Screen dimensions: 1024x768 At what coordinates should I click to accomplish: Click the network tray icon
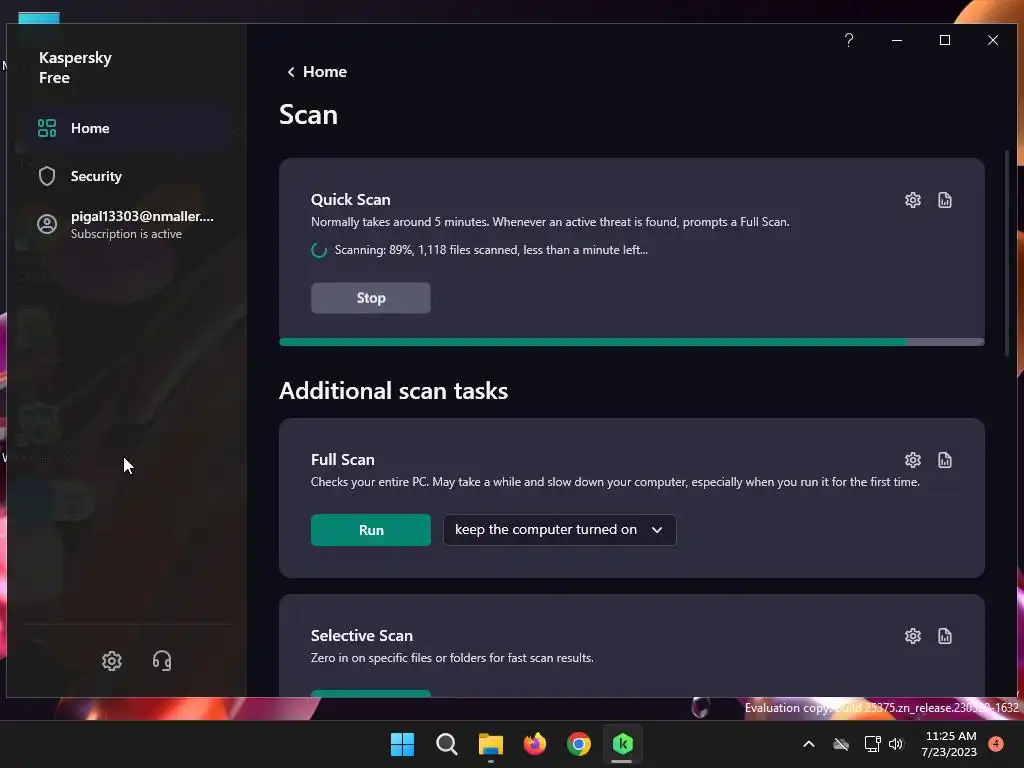point(872,744)
